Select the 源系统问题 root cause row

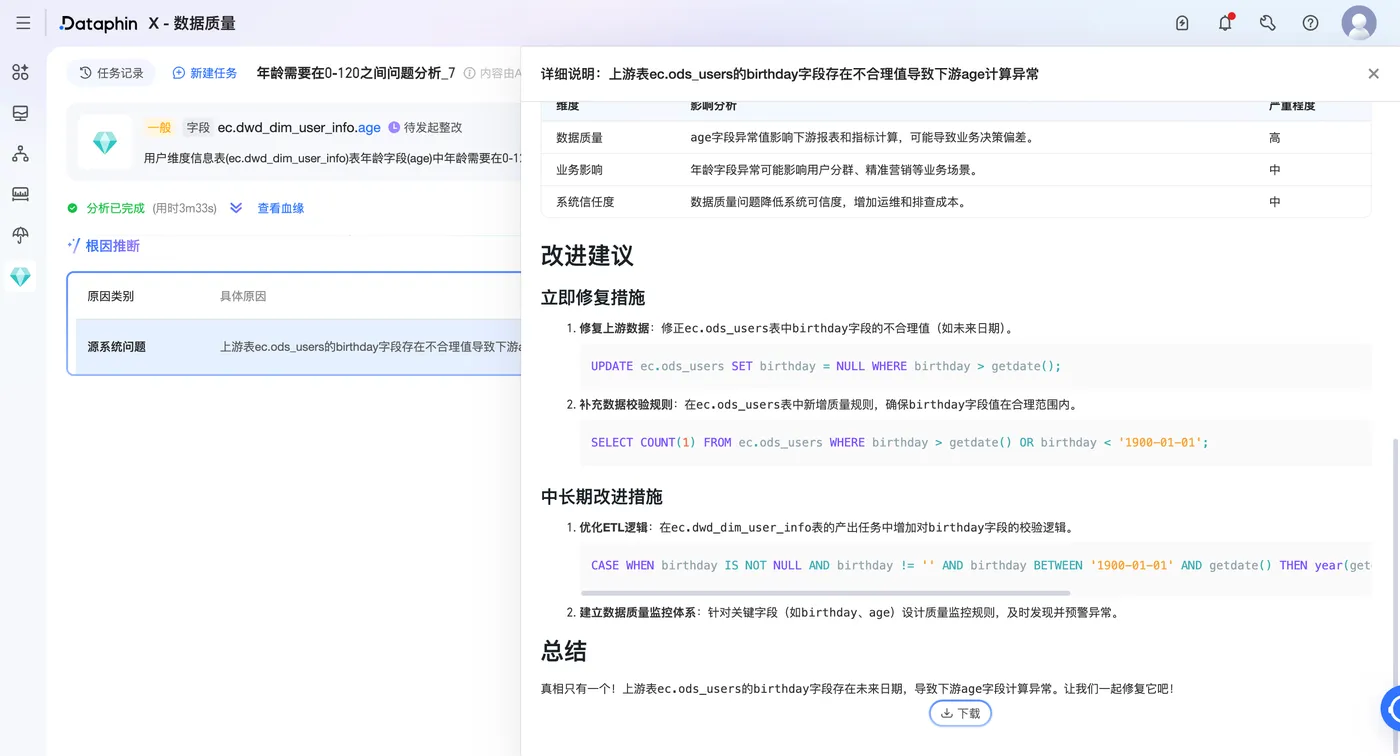(x=298, y=347)
